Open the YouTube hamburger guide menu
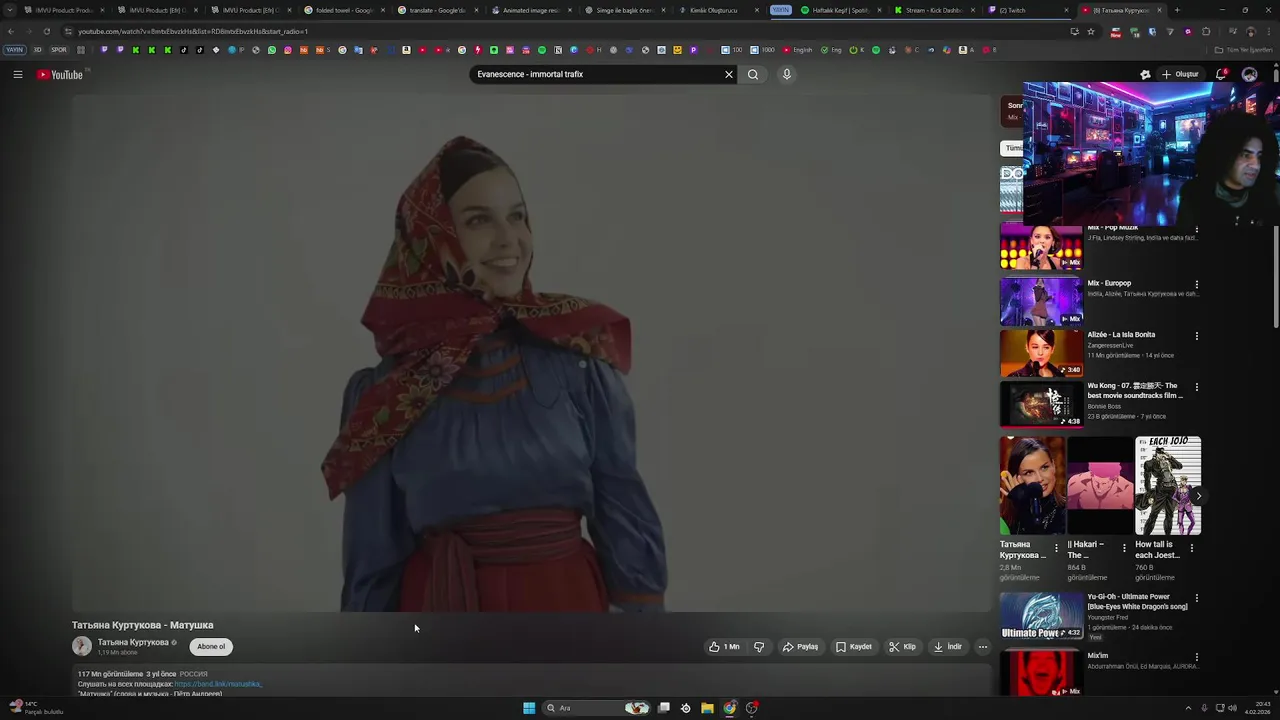The width and height of the screenshot is (1280, 720). (17, 74)
